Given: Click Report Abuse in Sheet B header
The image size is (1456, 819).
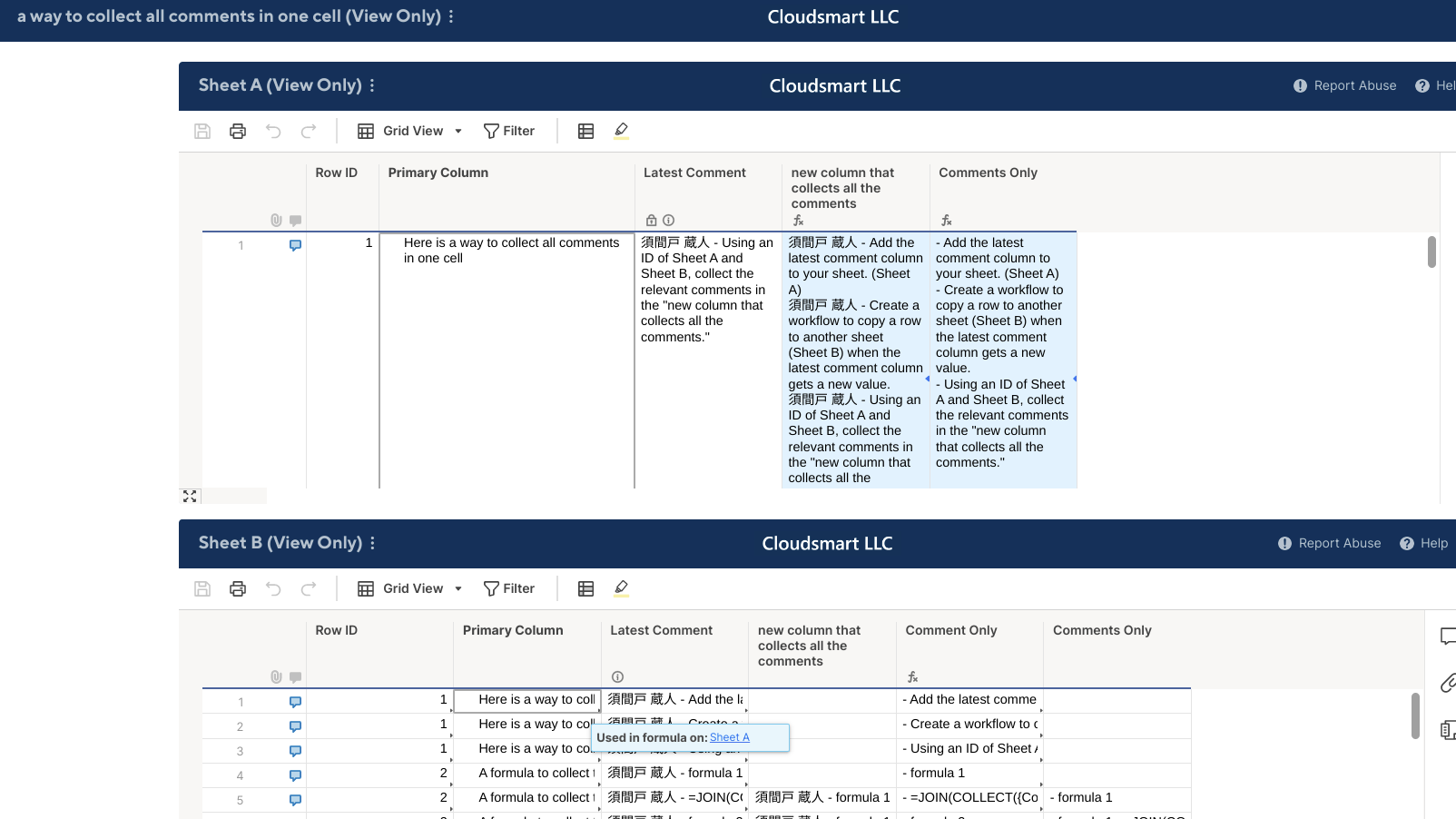Looking at the screenshot, I should point(1329,543).
